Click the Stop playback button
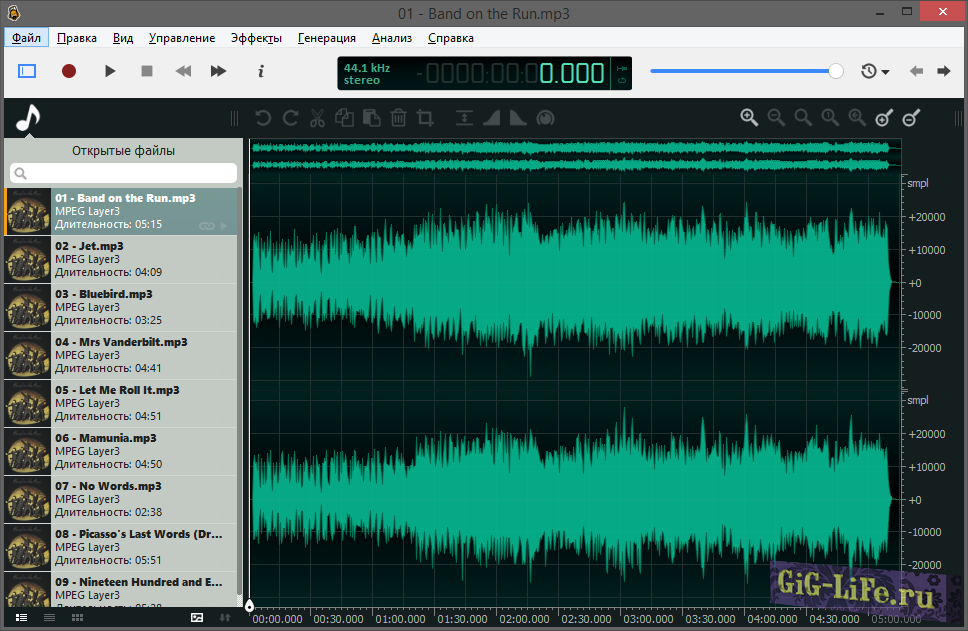968x631 pixels. coord(147,71)
